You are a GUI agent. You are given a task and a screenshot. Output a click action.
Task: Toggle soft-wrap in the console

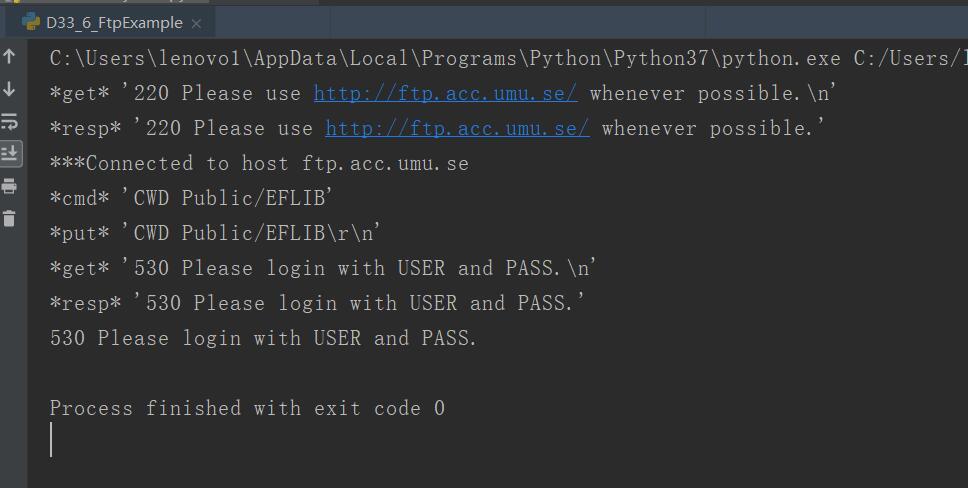point(10,121)
